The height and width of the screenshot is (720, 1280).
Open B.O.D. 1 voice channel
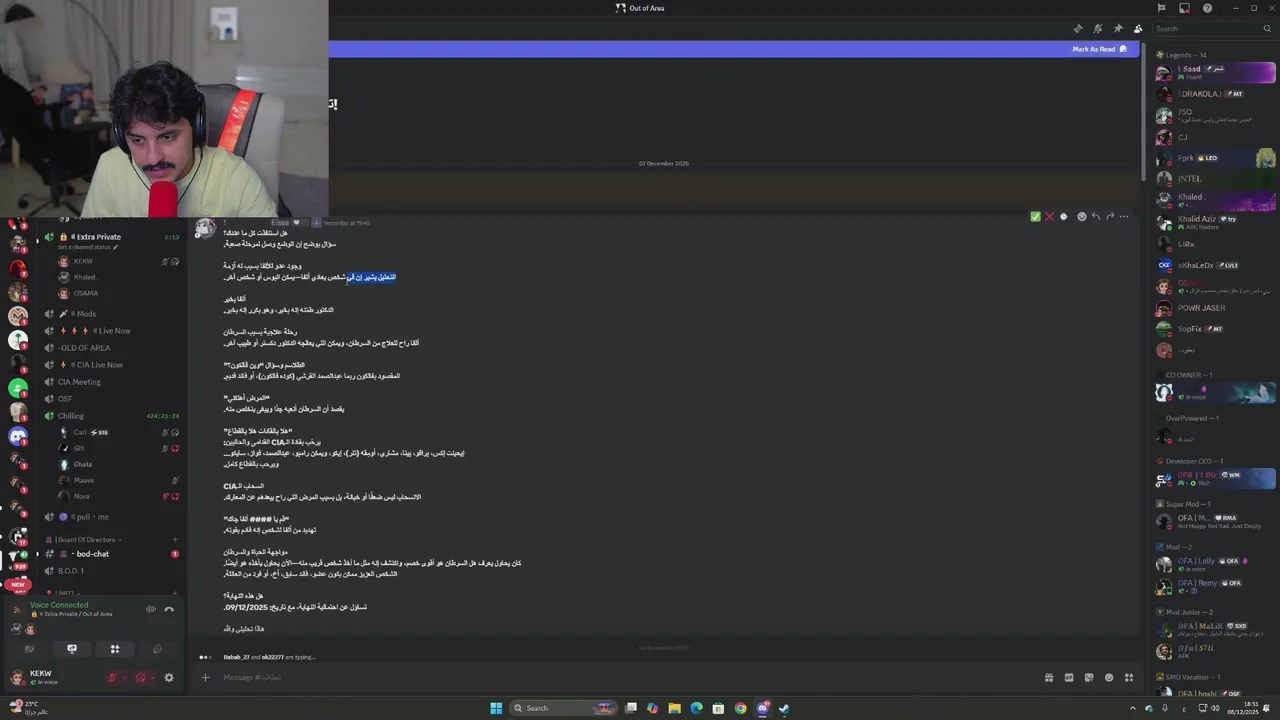[111, 571]
